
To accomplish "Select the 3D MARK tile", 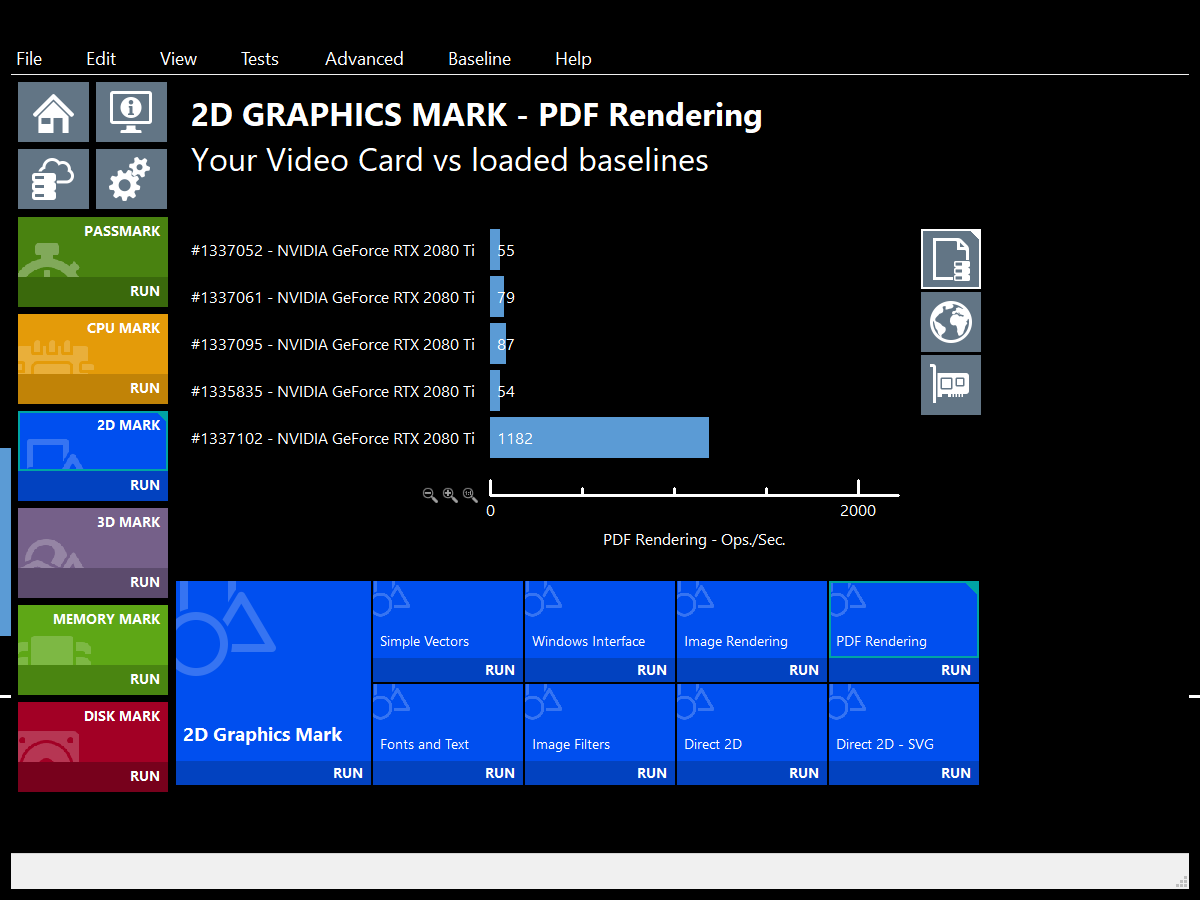I will (x=93, y=538).
